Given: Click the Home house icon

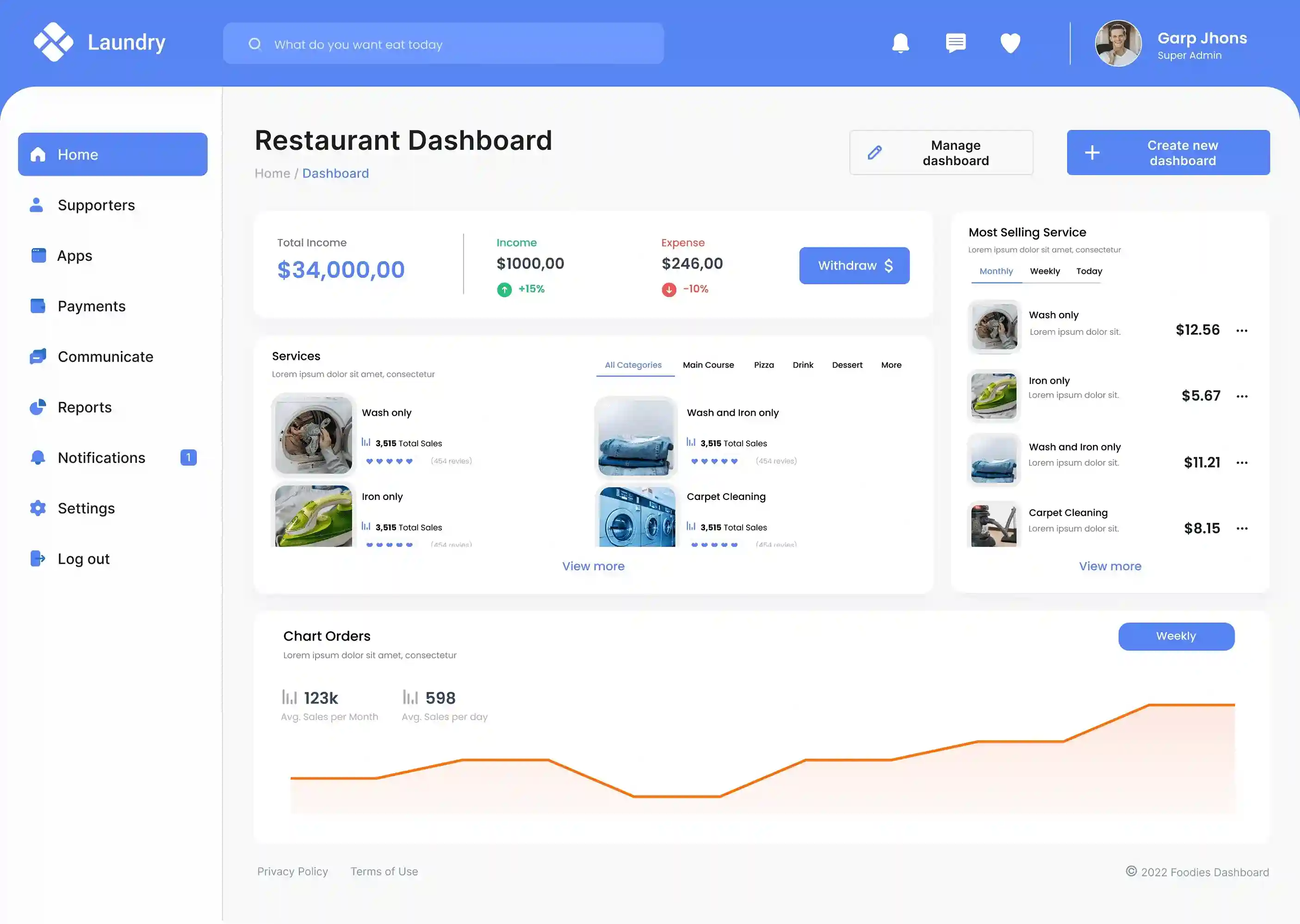Looking at the screenshot, I should click(x=37, y=154).
